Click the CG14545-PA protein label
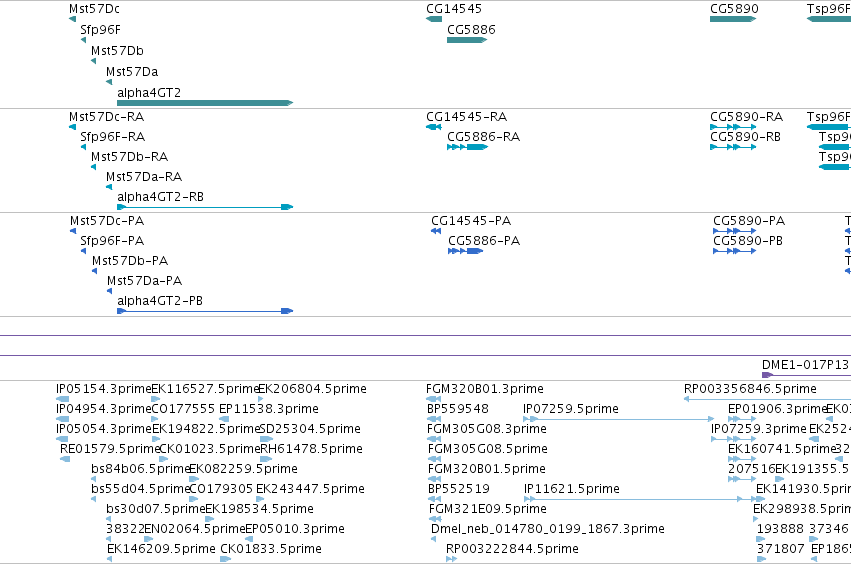851x564 pixels. [x=471, y=221]
